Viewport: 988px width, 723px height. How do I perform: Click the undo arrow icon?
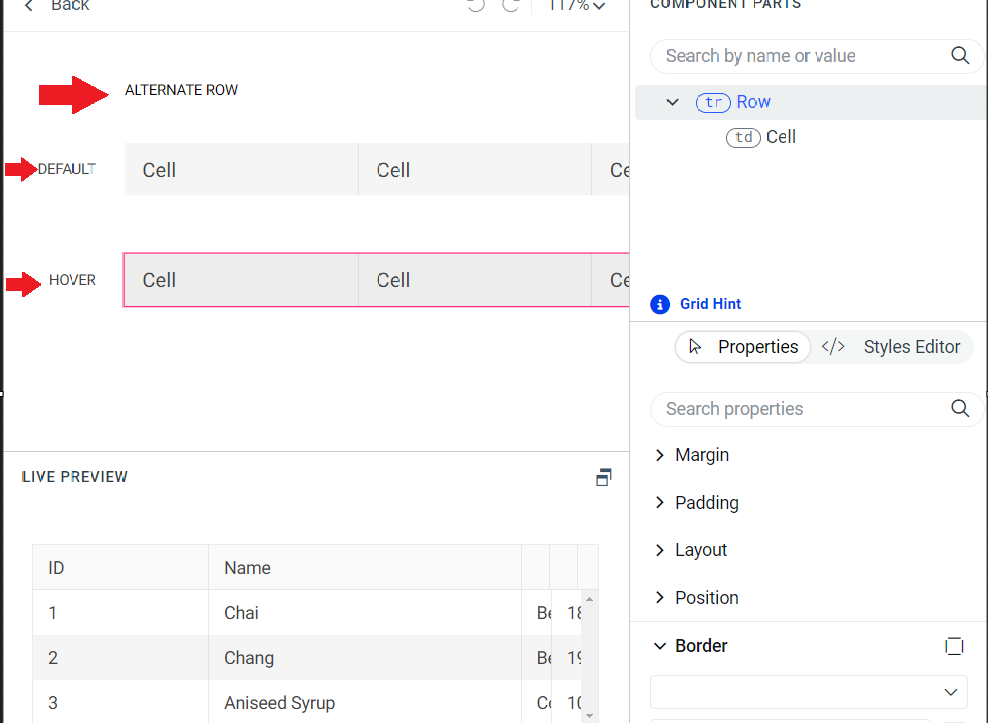(x=476, y=6)
